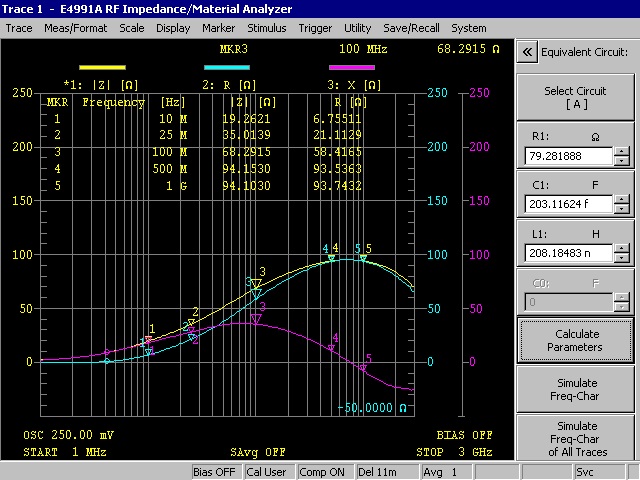
Task: Click magenta marker 3 triangle on X trace
Action: coord(256,320)
